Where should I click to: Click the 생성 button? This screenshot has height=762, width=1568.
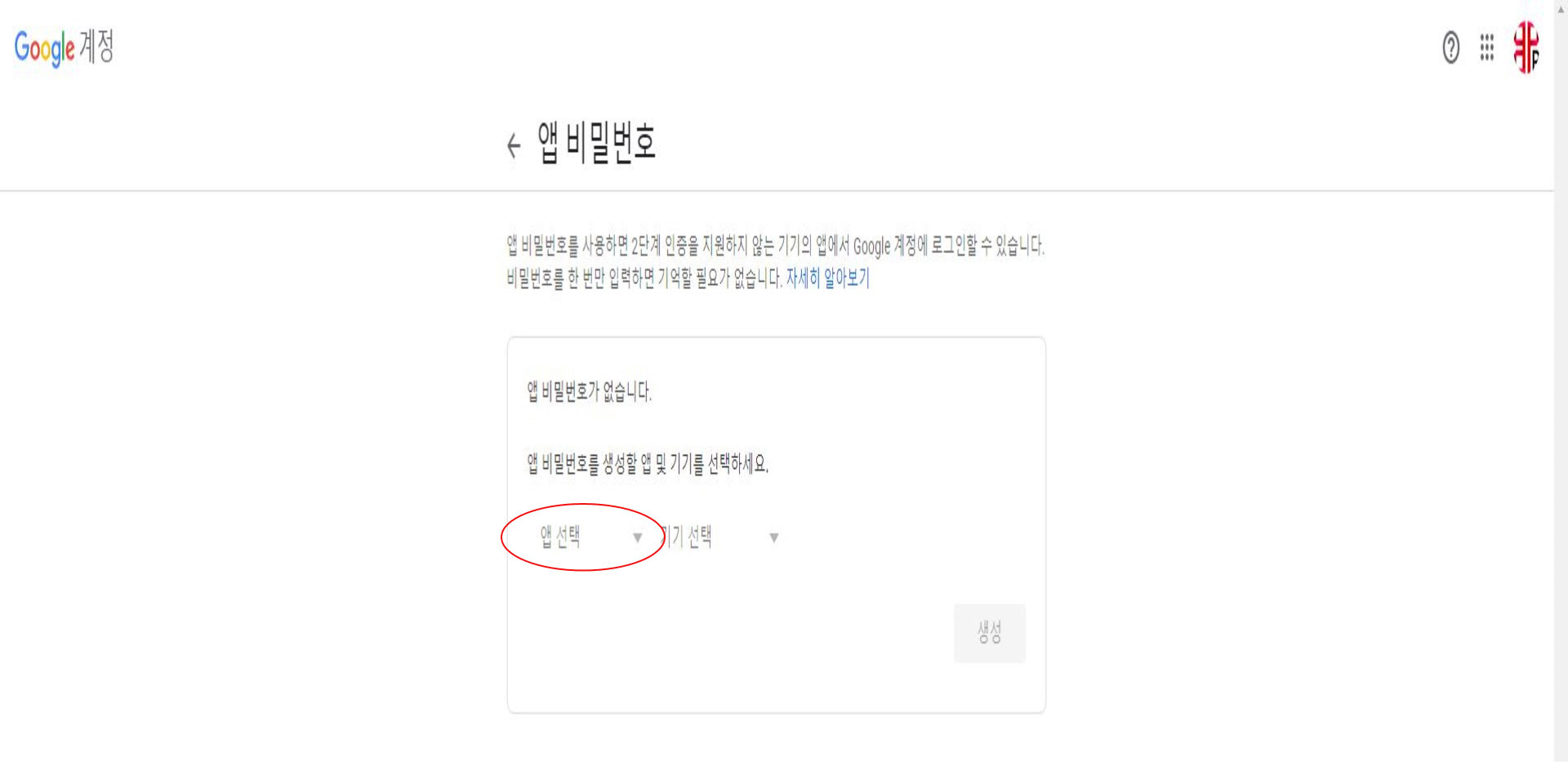989,633
